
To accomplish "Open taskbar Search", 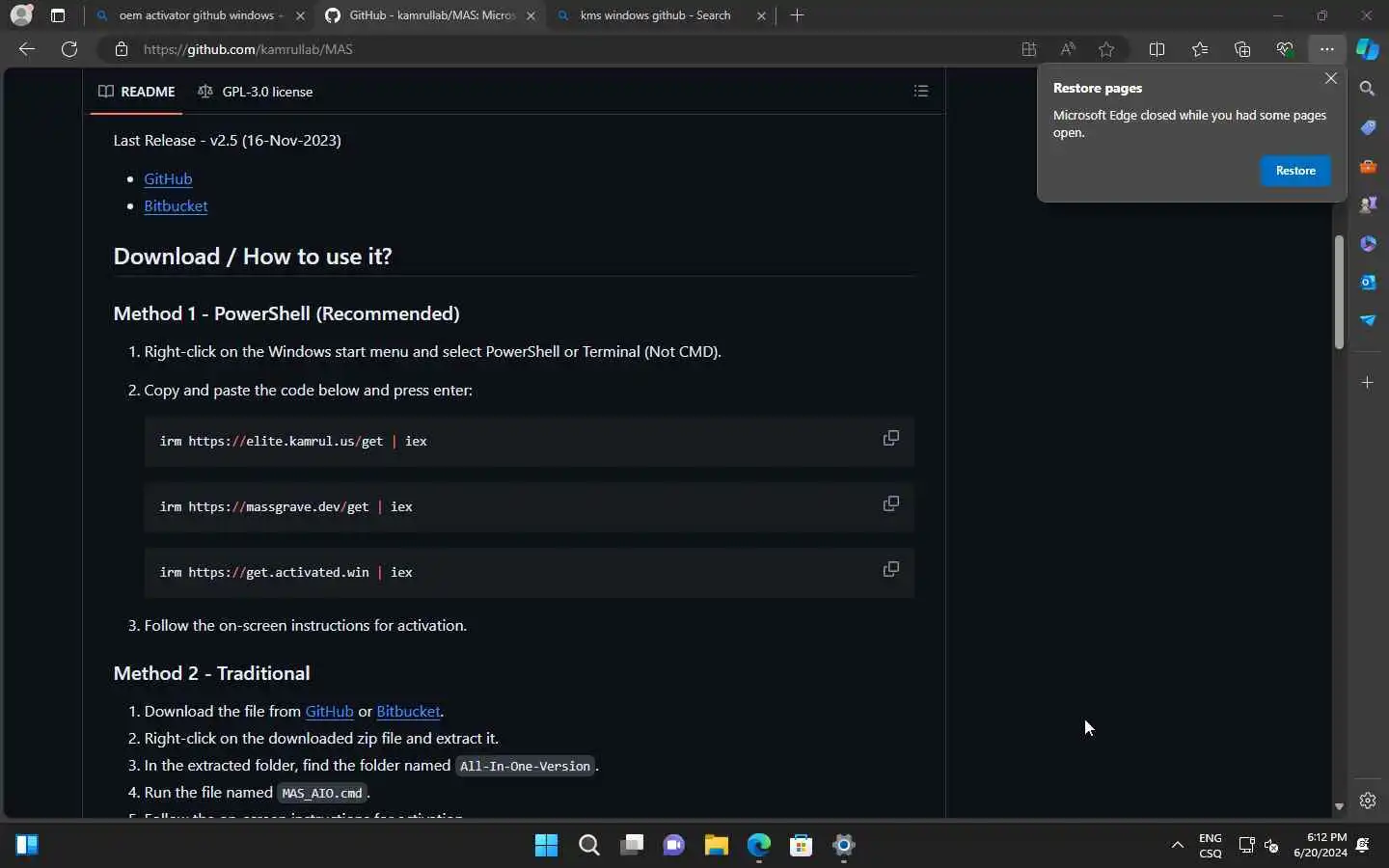I will [x=589, y=845].
